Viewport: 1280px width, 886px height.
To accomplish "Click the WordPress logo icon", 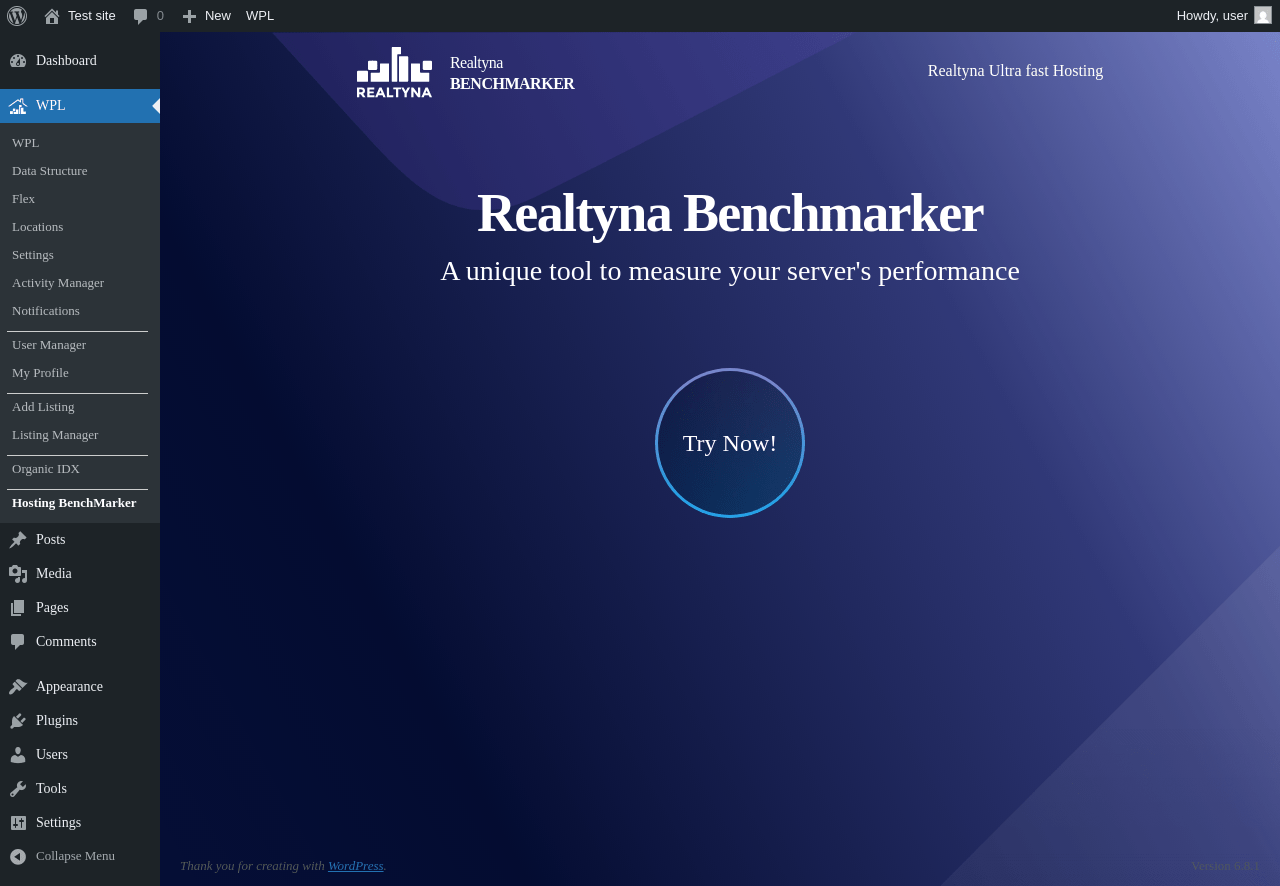I will [x=17, y=16].
